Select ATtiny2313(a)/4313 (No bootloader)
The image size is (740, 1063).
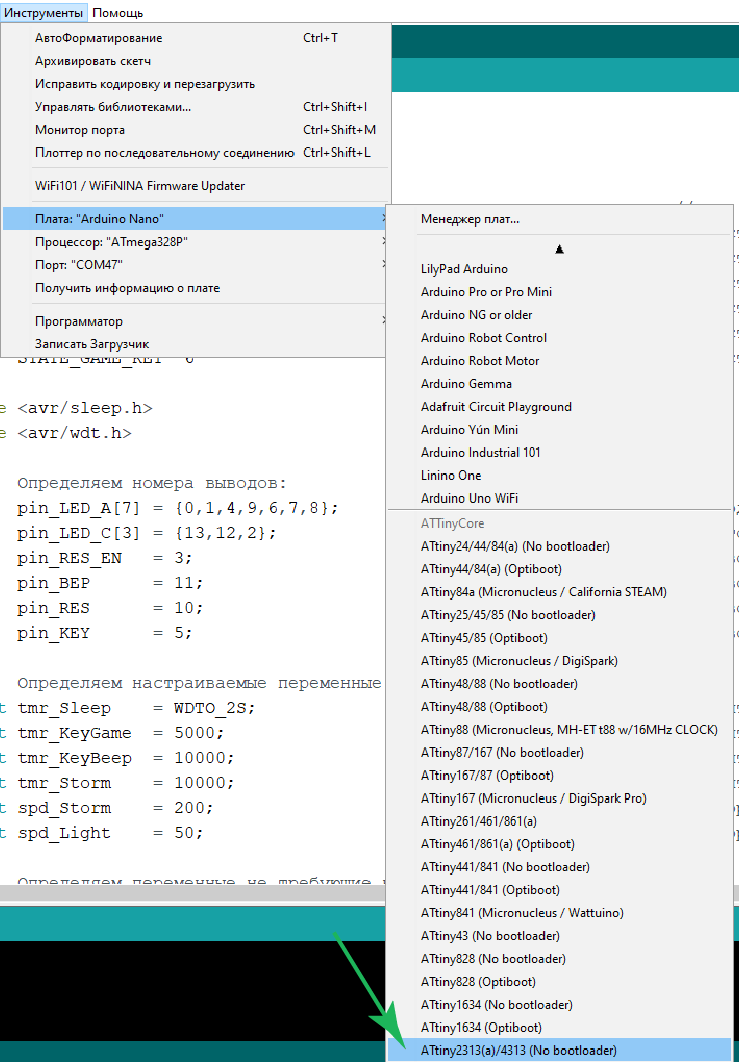tap(560, 1051)
